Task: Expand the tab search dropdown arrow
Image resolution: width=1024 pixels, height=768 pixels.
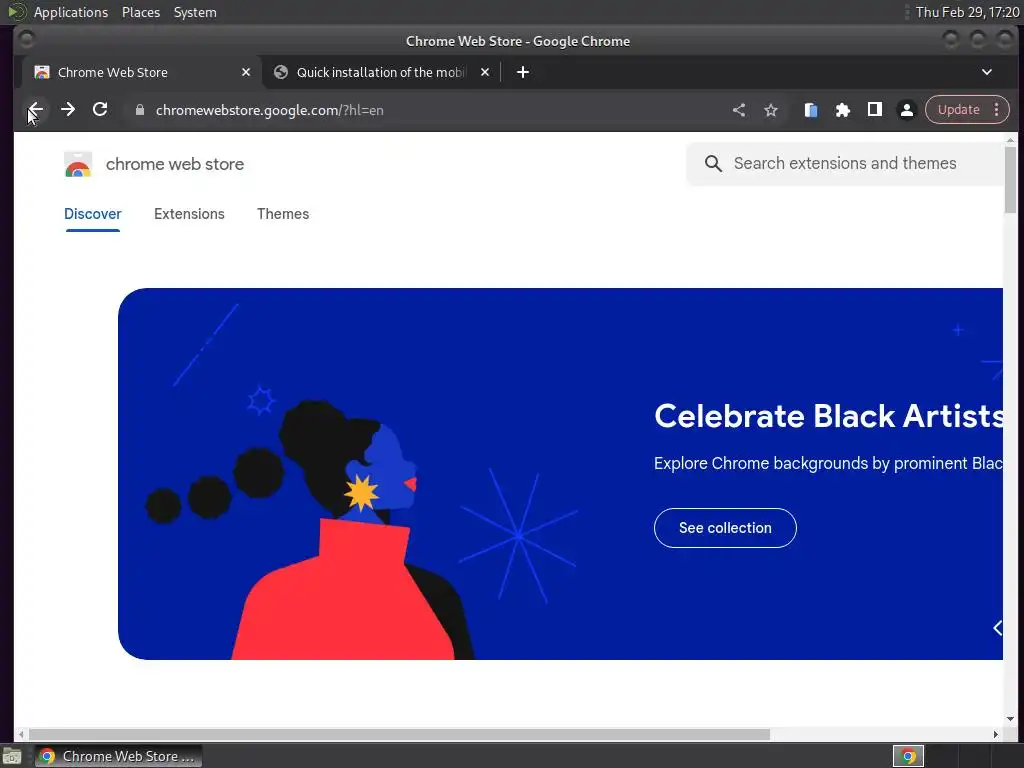Action: [x=987, y=72]
